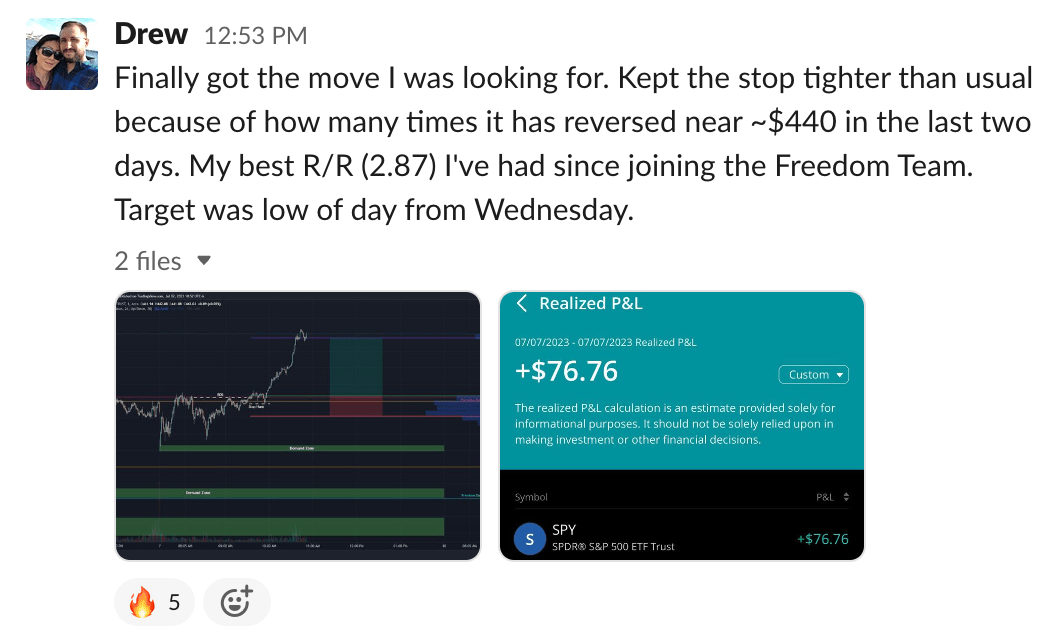Click the Symbol column header
Viewport: 1060px width, 634px height.
531,497
